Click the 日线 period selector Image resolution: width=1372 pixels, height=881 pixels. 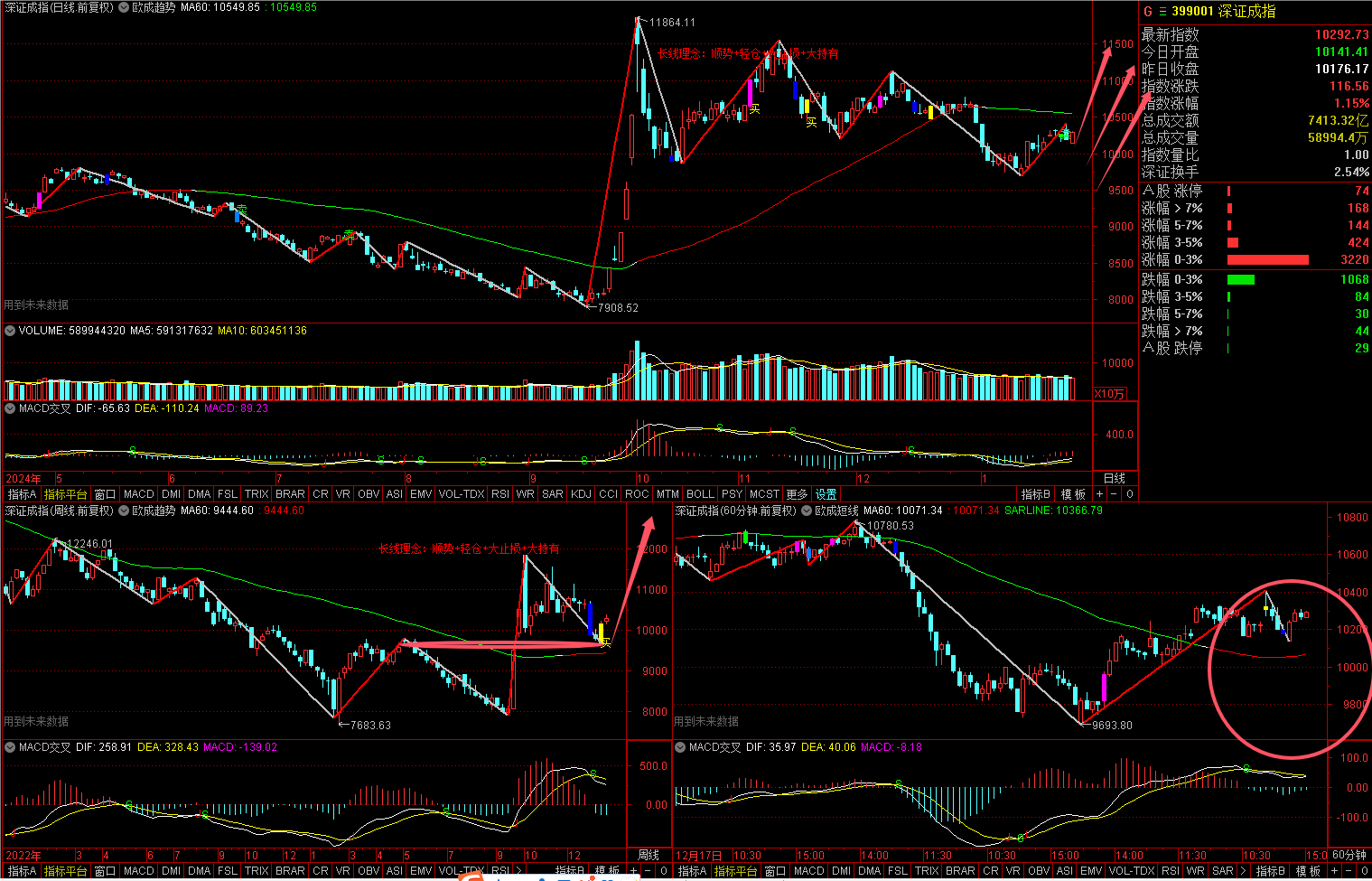1115,478
